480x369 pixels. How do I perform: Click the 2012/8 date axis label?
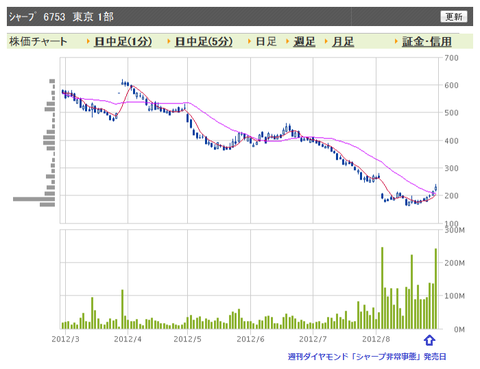coord(376,339)
